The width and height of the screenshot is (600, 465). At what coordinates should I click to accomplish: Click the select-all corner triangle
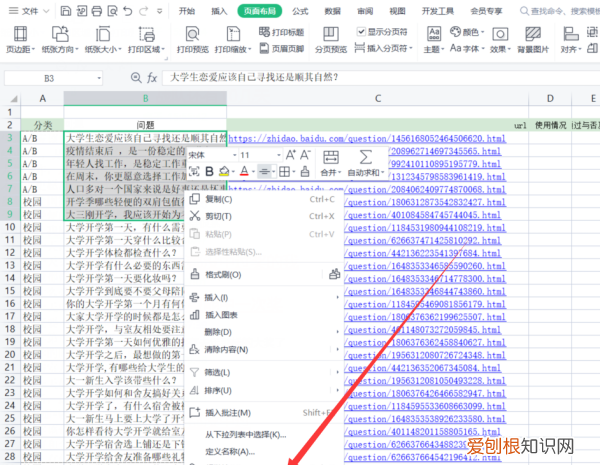[14, 99]
